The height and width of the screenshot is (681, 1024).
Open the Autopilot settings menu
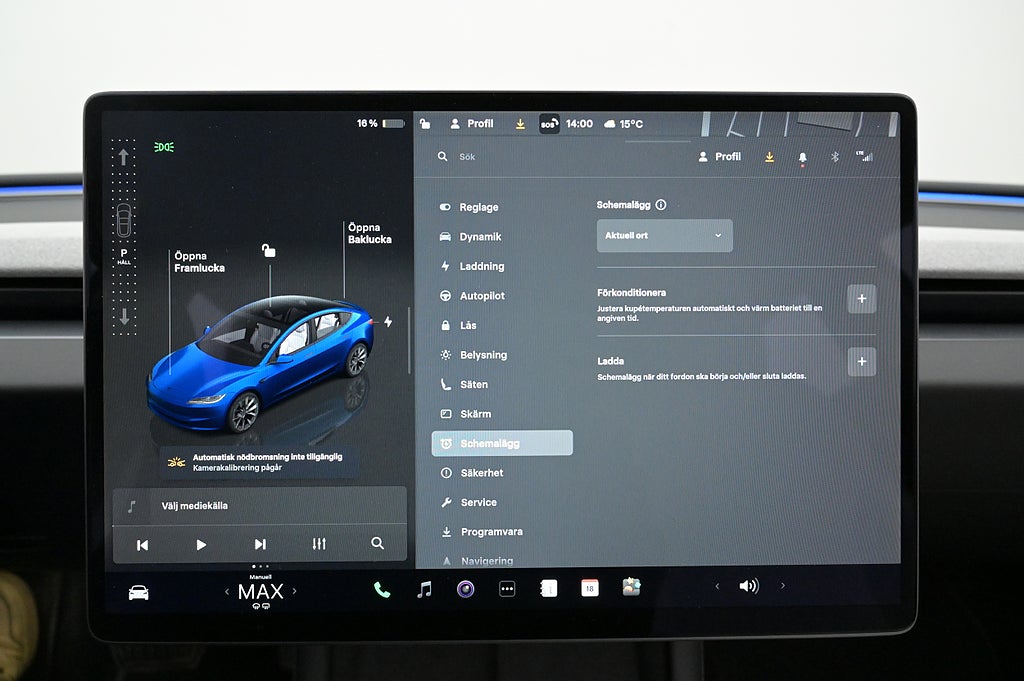[x=481, y=296]
